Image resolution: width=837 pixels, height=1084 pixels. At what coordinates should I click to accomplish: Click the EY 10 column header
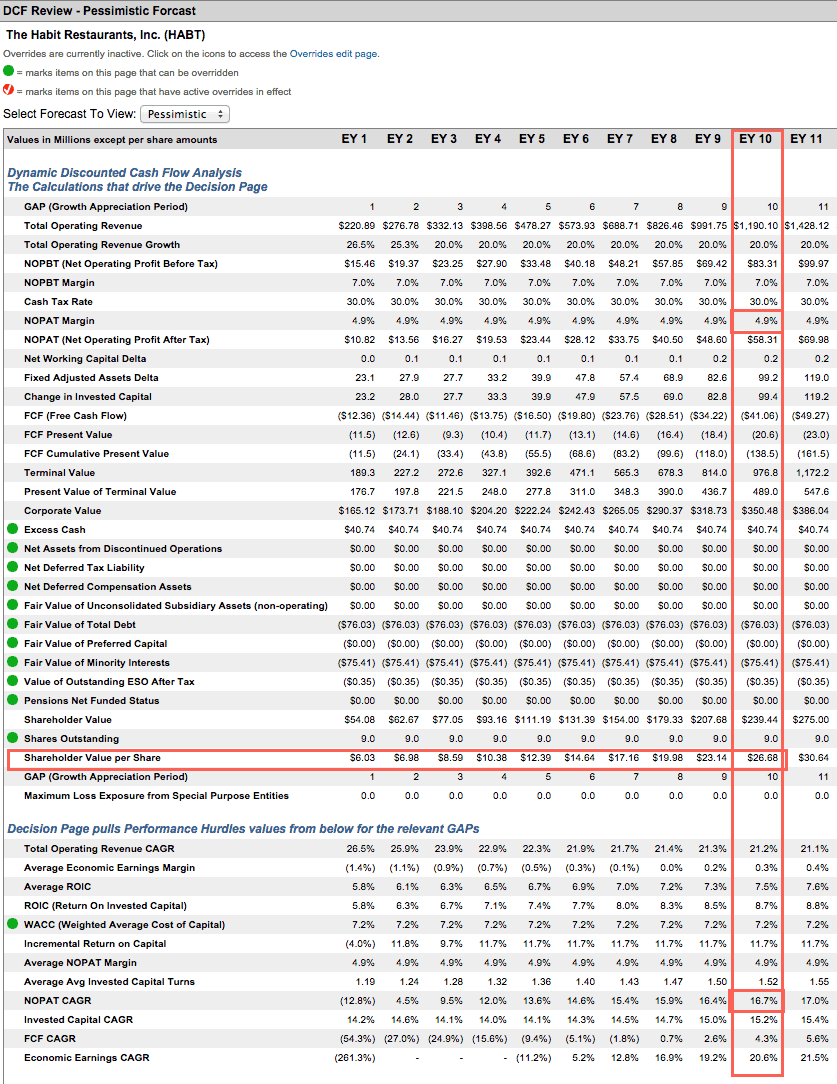[755, 139]
